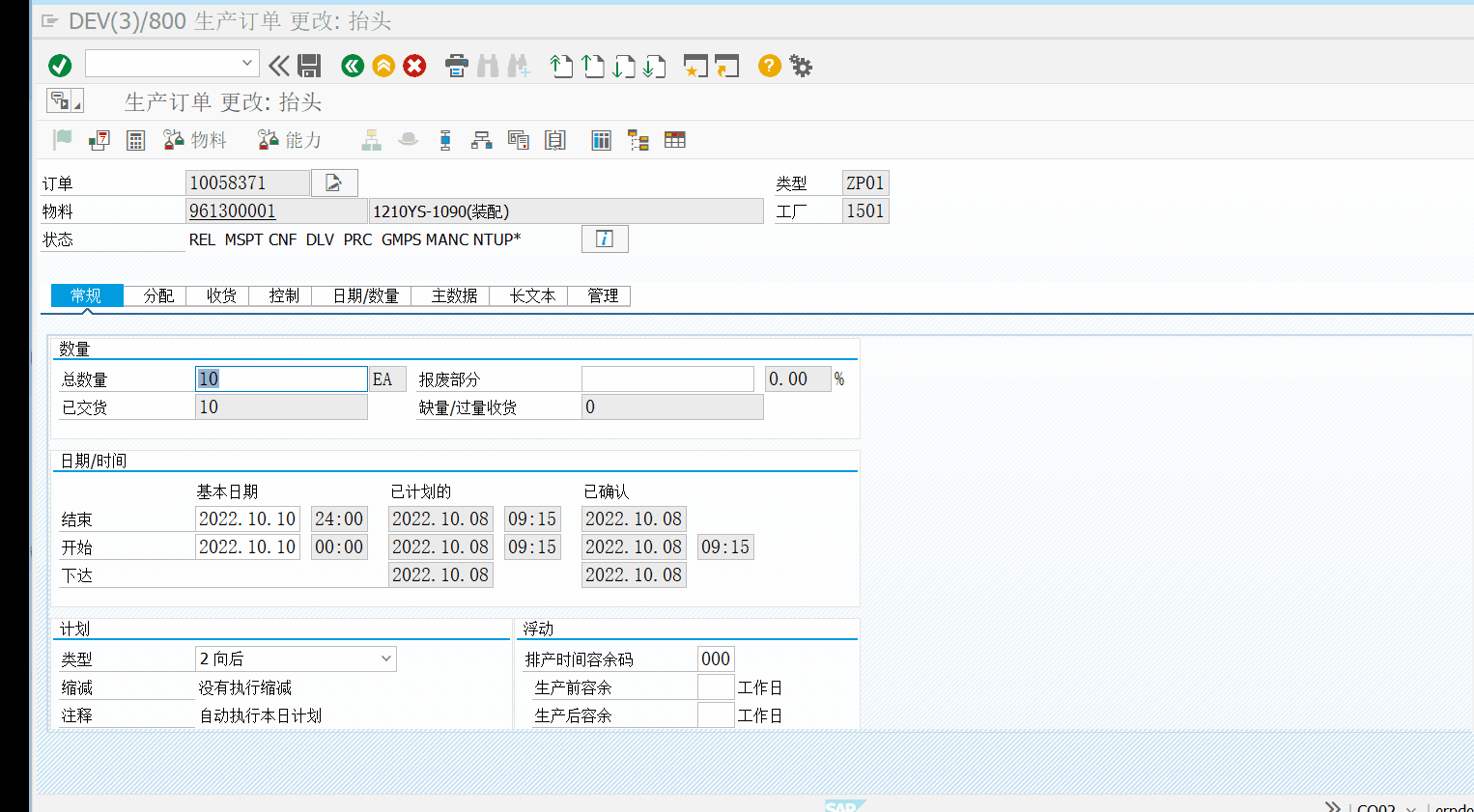Open Find using the binoculars icon
This screenshot has height=812, width=1474.
point(488,66)
